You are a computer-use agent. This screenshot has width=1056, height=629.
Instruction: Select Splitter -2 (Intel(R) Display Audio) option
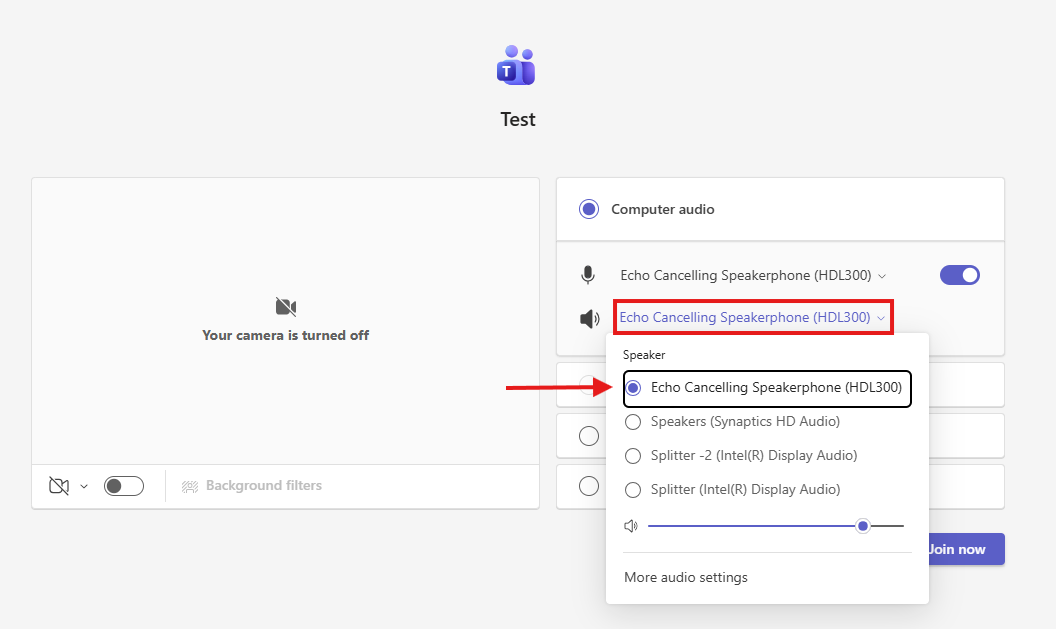(x=741, y=456)
